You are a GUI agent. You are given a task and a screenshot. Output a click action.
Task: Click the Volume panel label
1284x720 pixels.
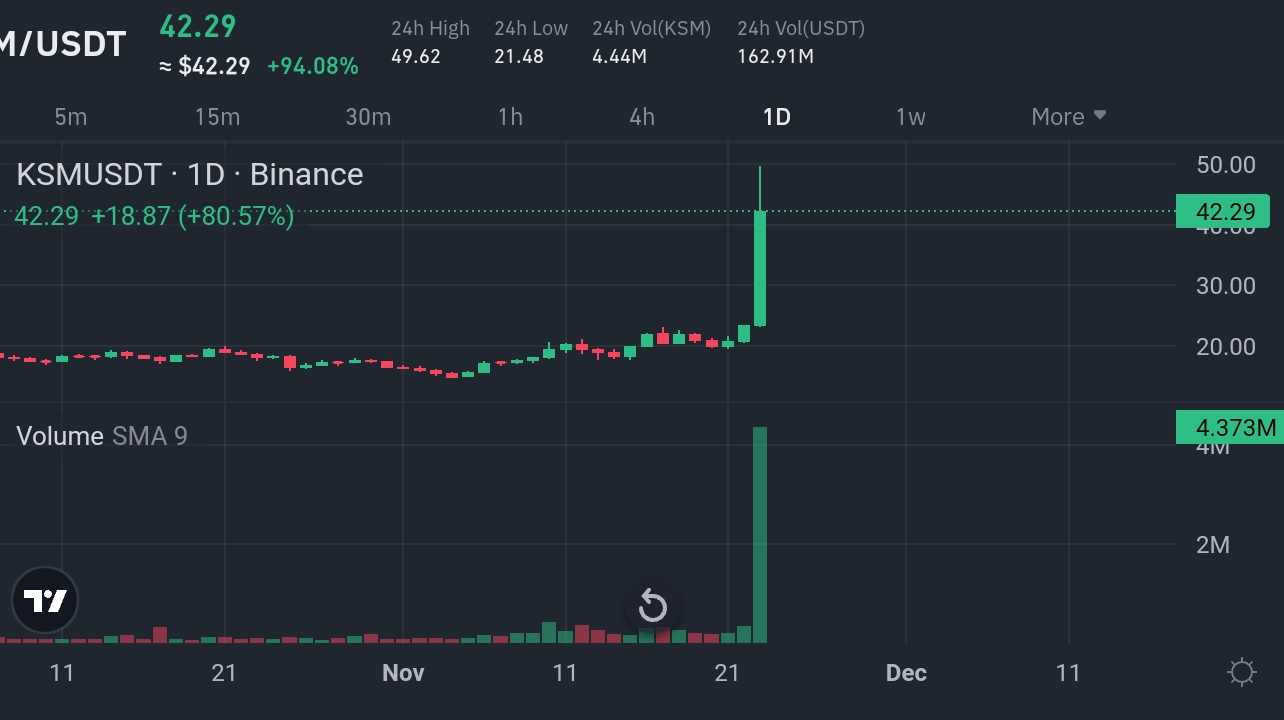[x=60, y=436]
